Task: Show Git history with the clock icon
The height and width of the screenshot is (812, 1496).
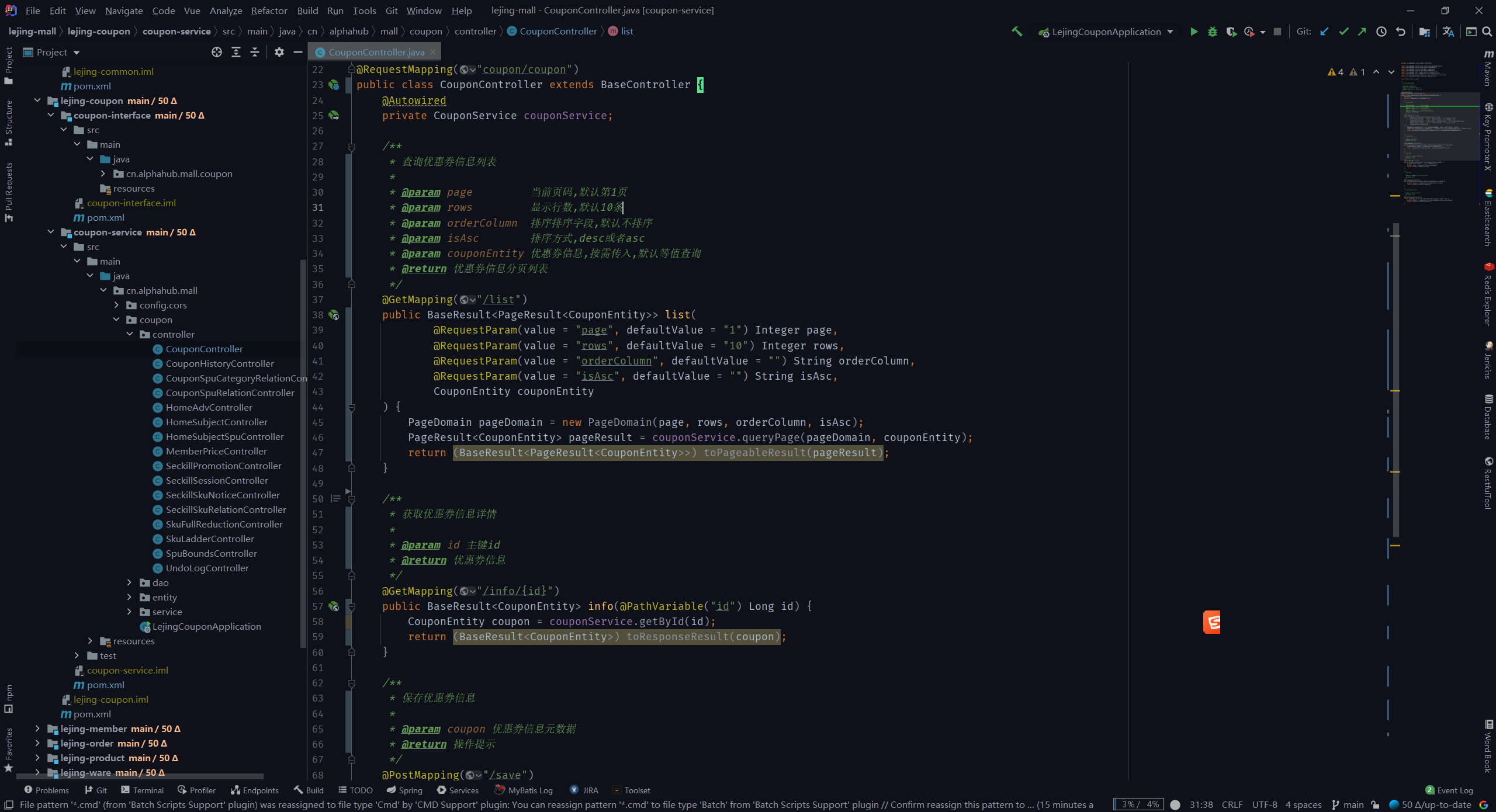Action: click(x=1381, y=32)
